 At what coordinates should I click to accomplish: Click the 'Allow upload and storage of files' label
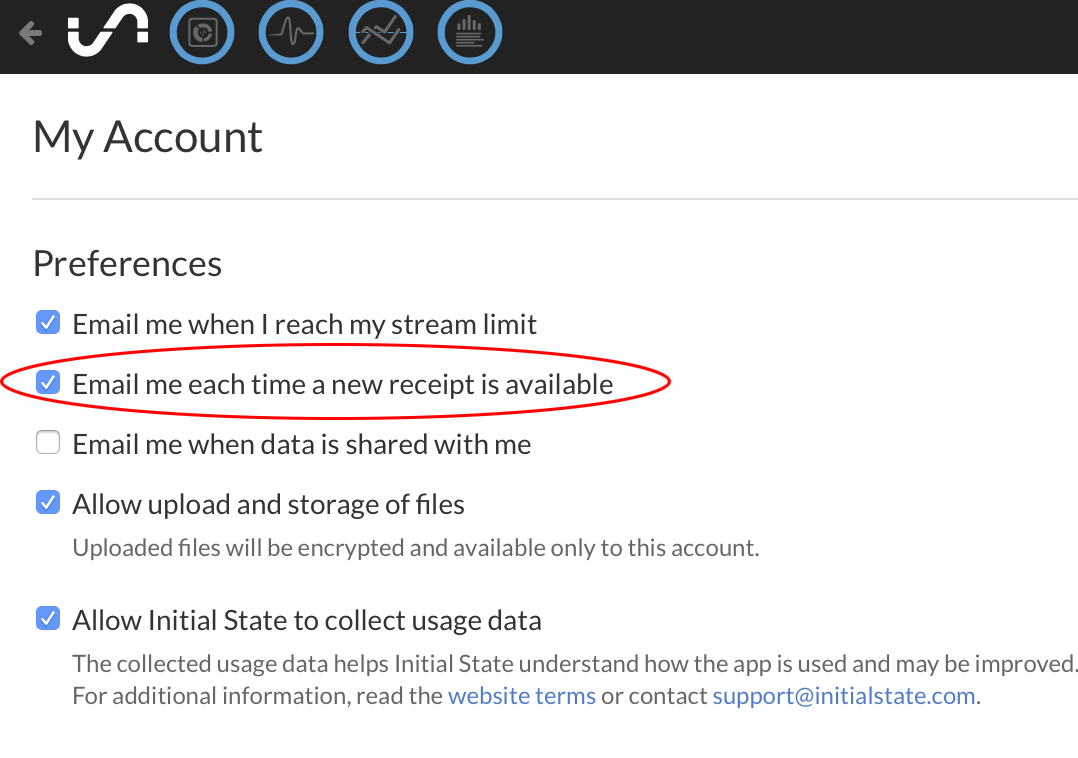point(269,504)
